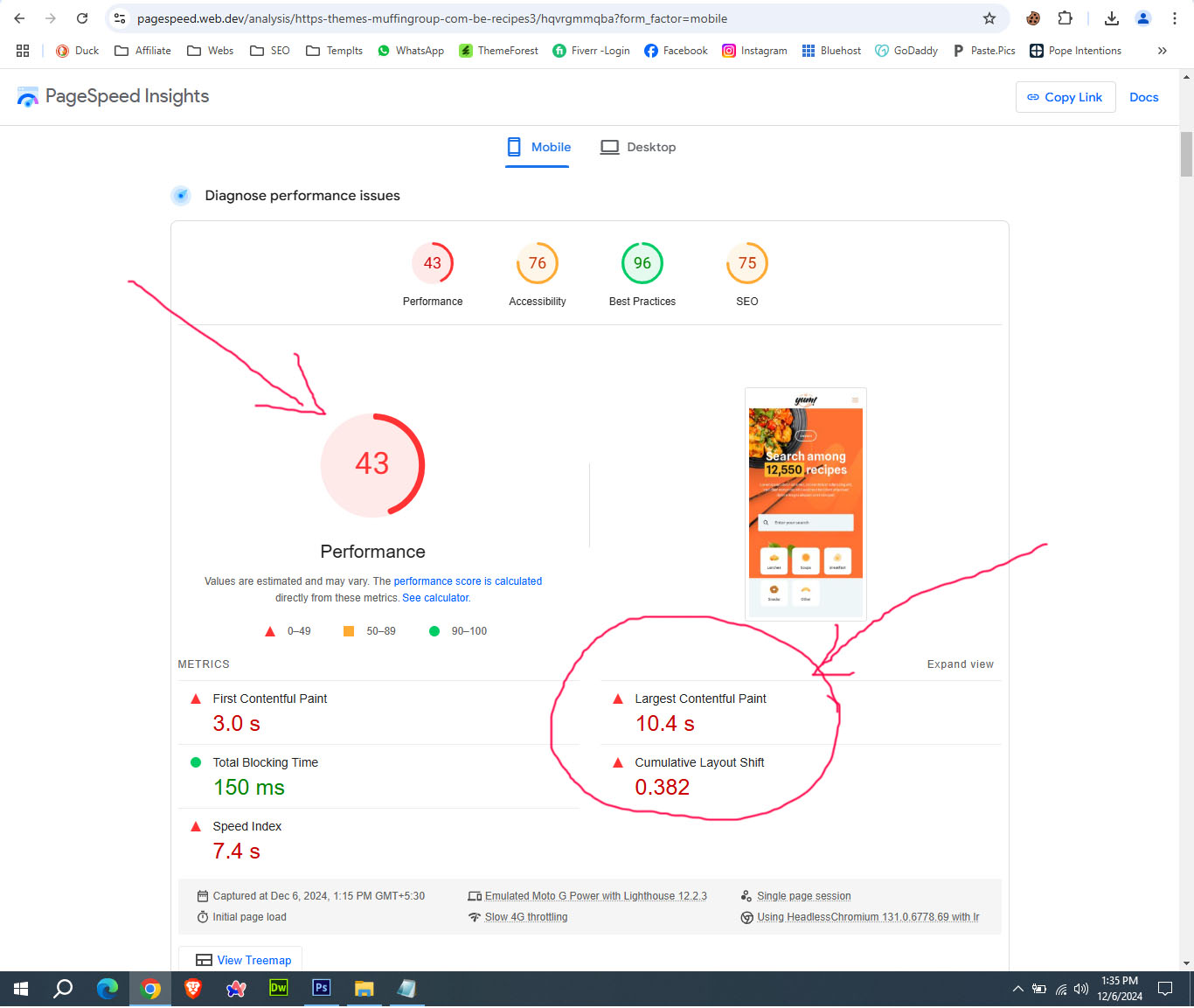Viewport: 1194px width, 1008px height.
Task: Open site information icon in address bar
Action: pos(120,18)
